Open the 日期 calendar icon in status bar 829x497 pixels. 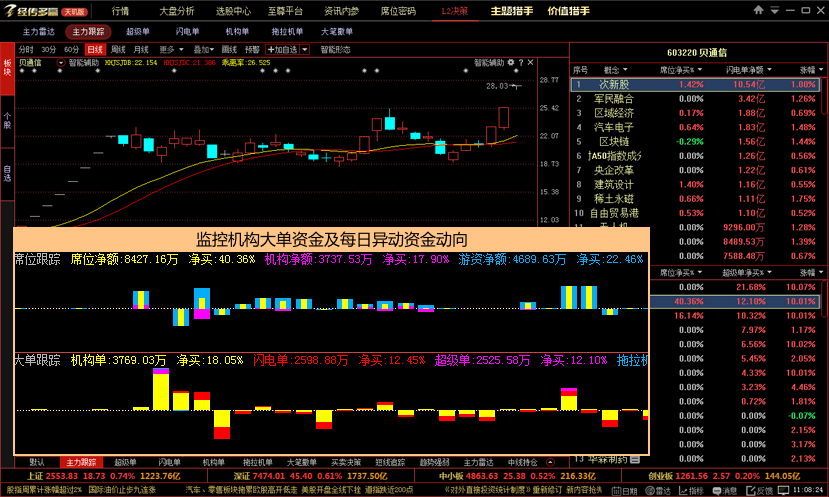[x=624, y=491]
